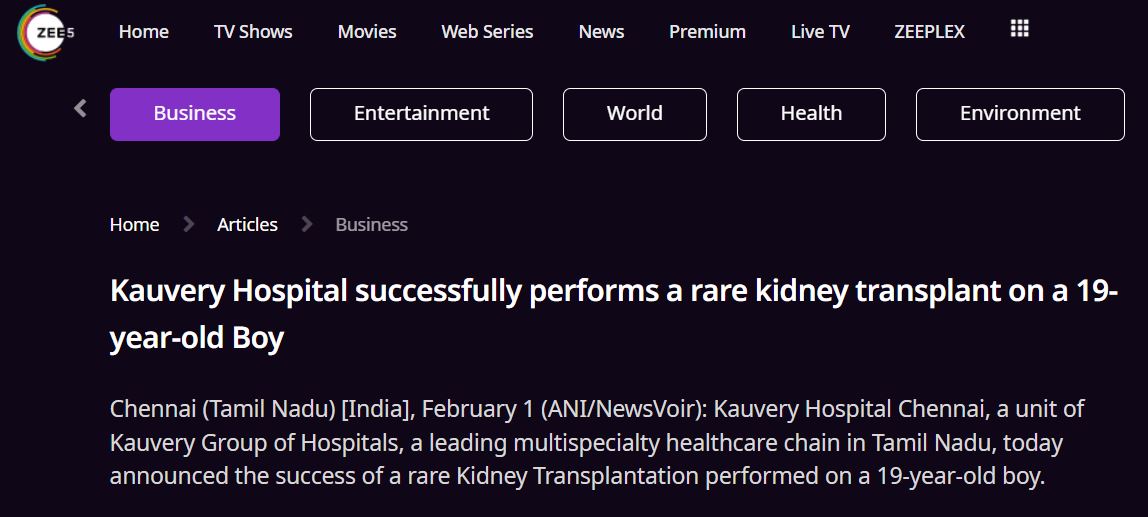Image resolution: width=1148 pixels, height=517 pixels.
Task: Click the left arrow beside category chips
Action: (x=81, y=109)
